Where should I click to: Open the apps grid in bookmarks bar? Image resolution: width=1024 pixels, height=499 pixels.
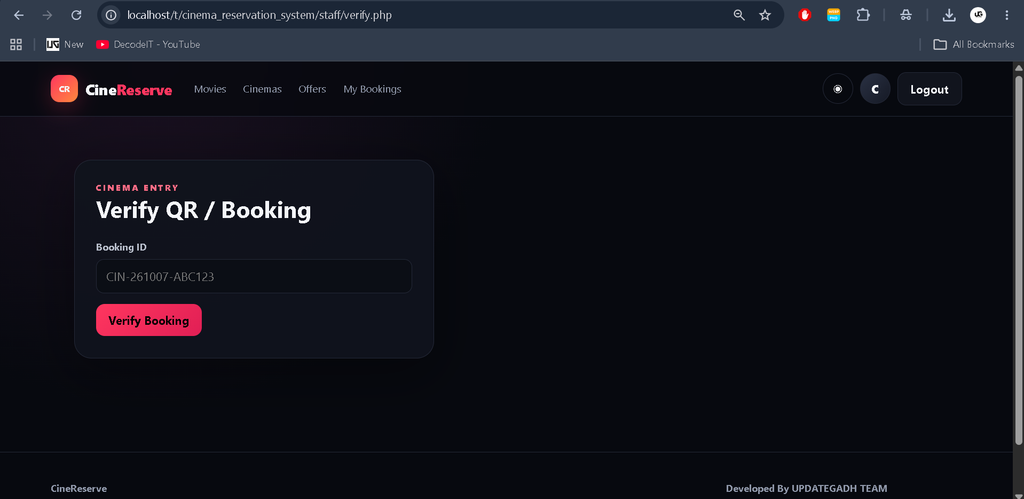tap(16, 44)
